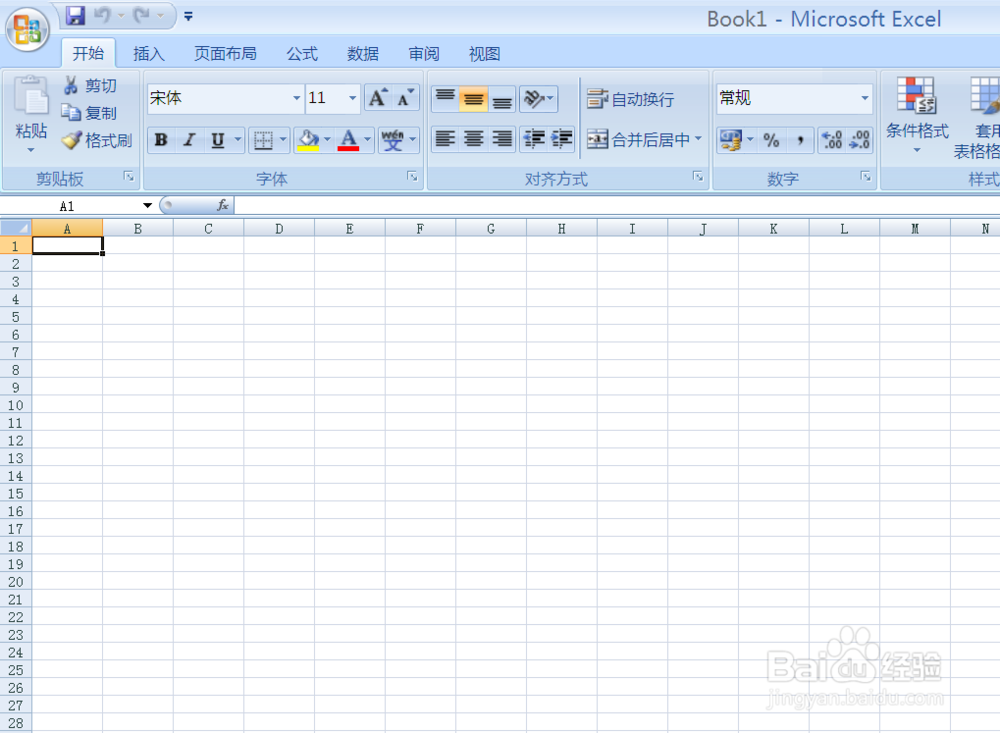Image resolution: width=1000 pixels, height=733 pixels.
Task: Switch to the 插入 tab
Action: (x=149, y=54)
